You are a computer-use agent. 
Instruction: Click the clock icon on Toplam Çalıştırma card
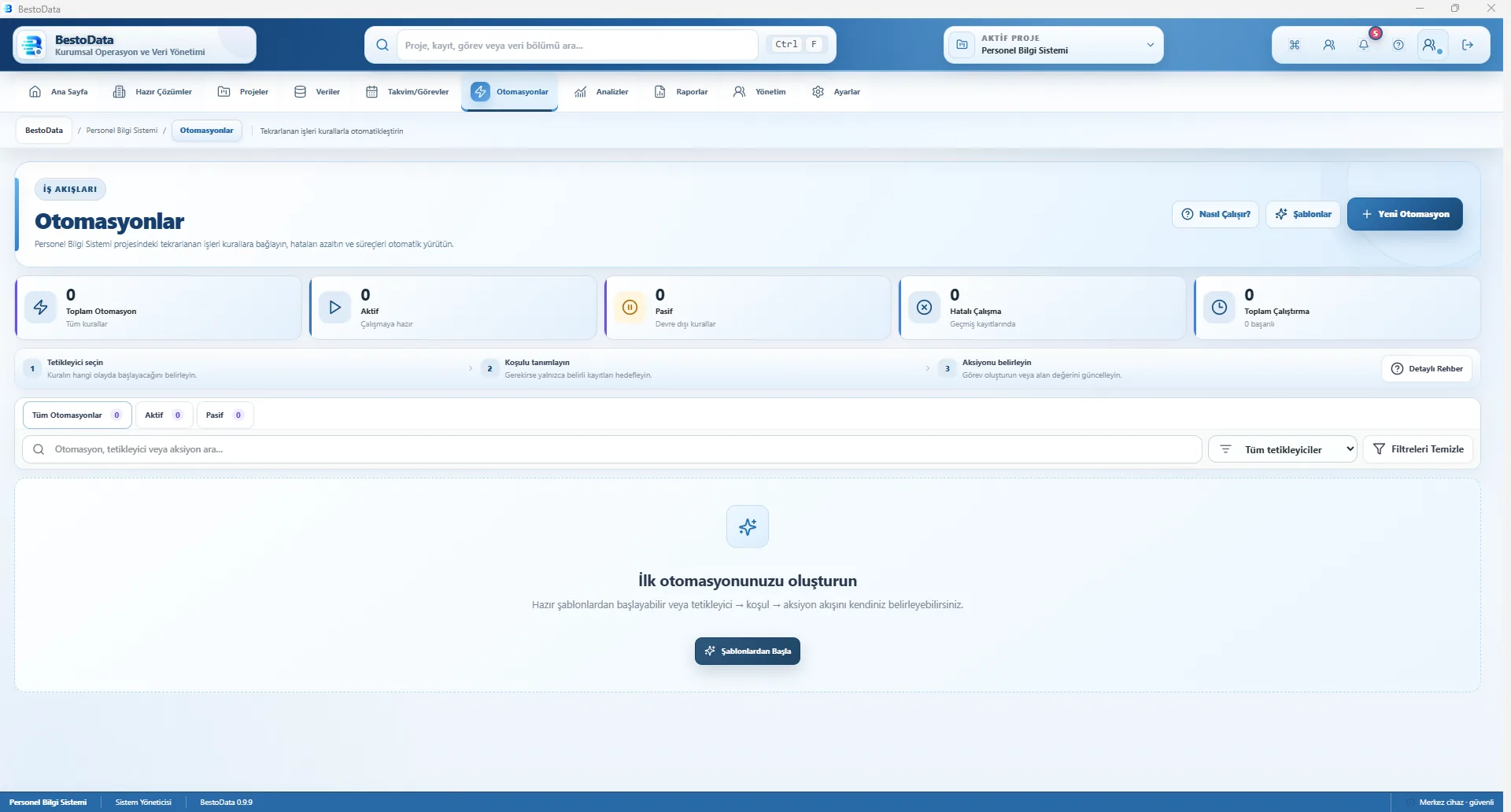pos(1219,307)
